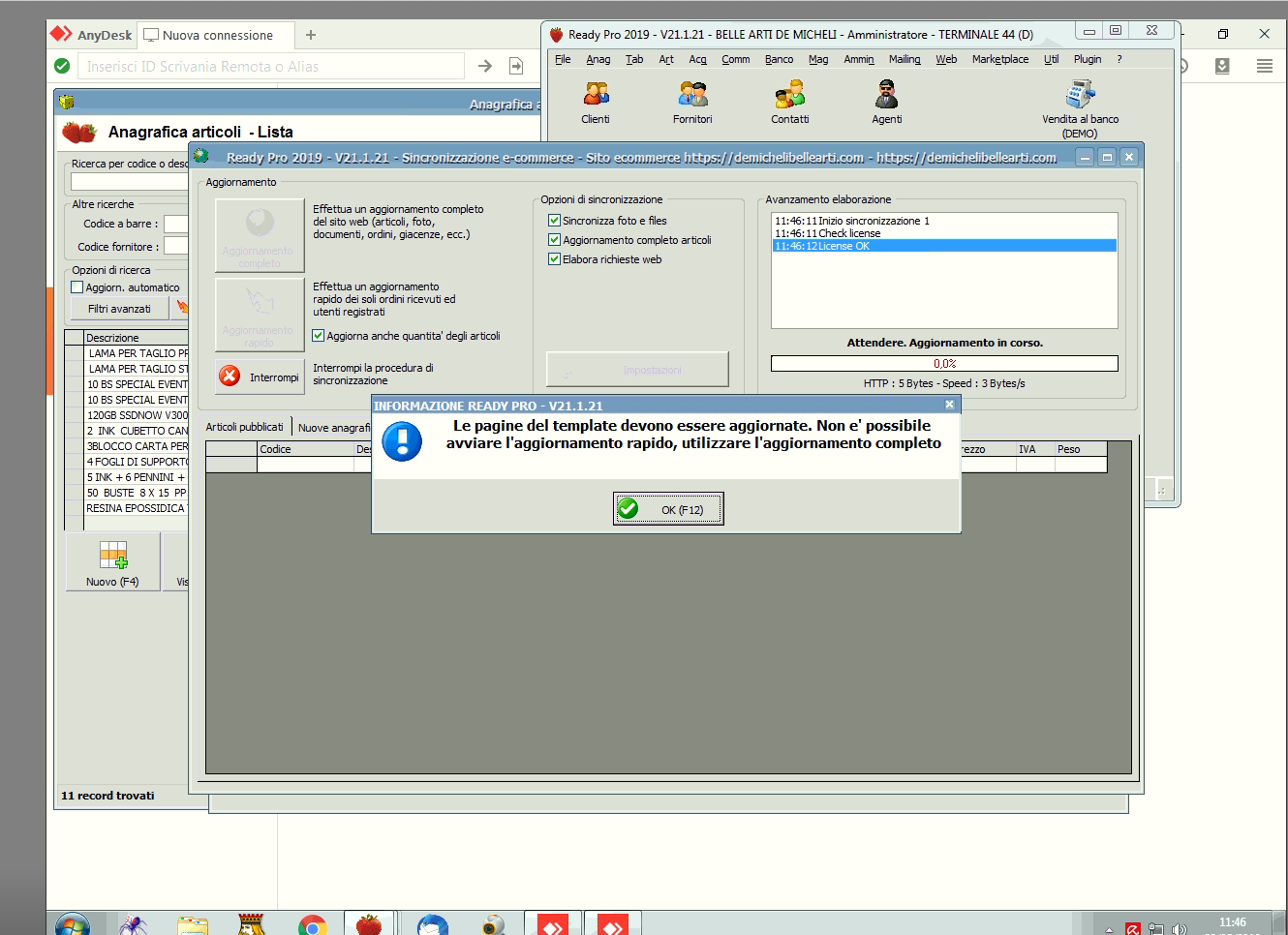Click the AnyDesk file transfer icon
The height and width of the screenshot is (935, 1288).
tap(516, 66)
